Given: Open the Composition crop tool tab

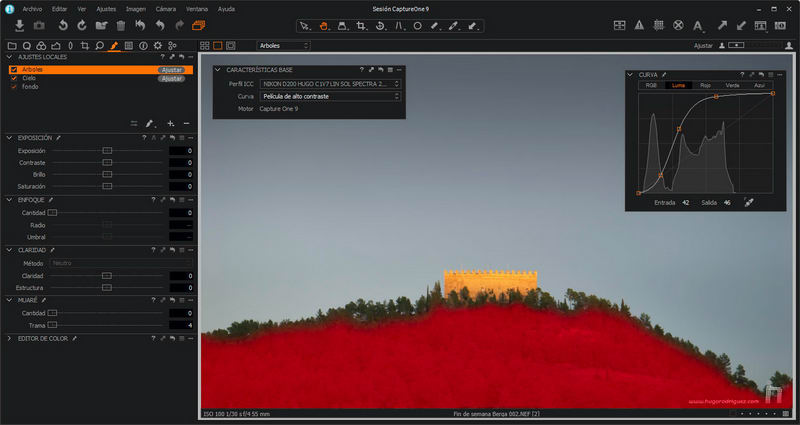Looking at the screenshot, I should [85, 46].
